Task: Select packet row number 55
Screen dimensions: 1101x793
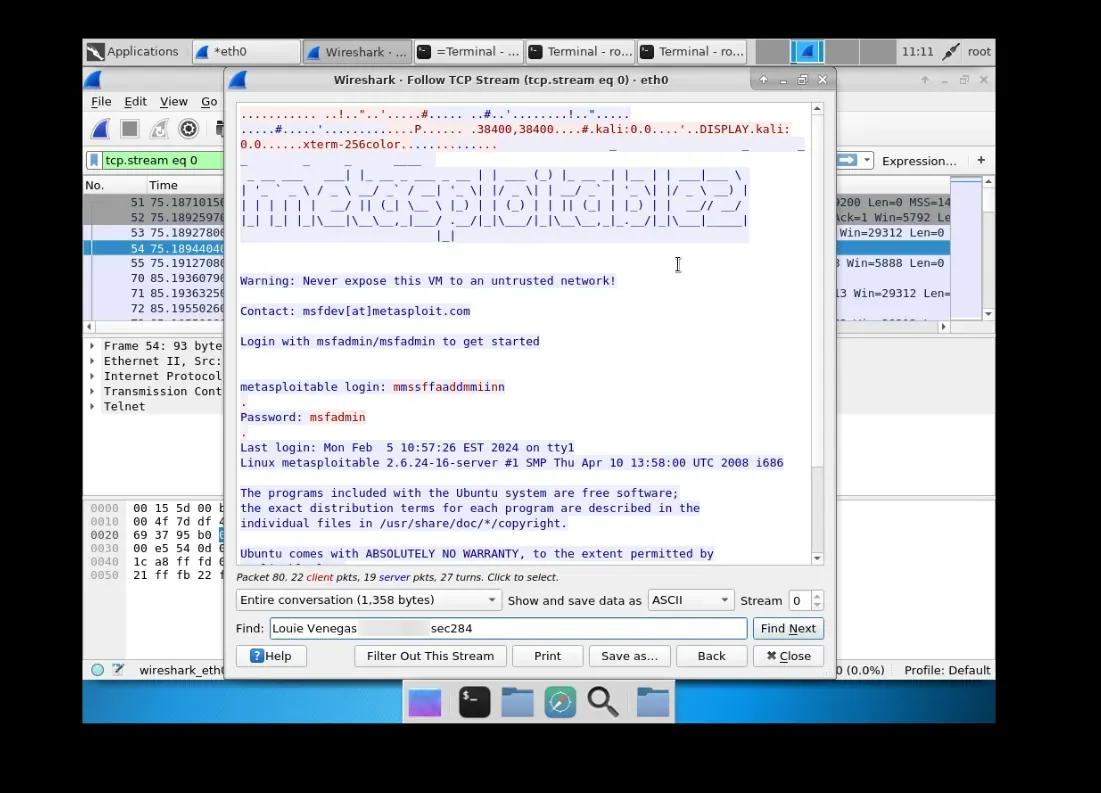Action: pyautogui.click(x=154, y=263)
